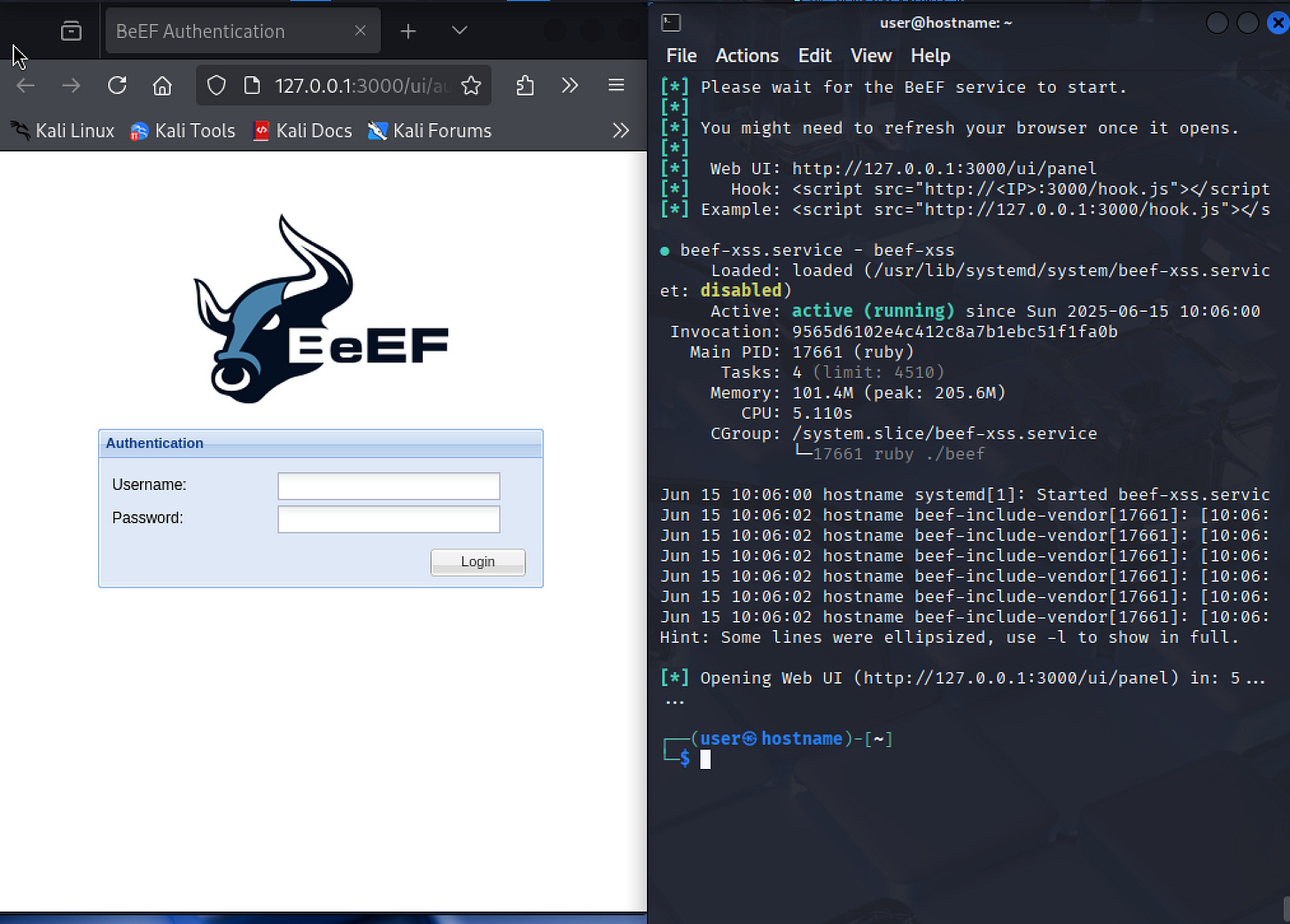The height and width of the screenshot is (924, 1290).
Task: Bookmark this page with the star icon
Action: 471,85
